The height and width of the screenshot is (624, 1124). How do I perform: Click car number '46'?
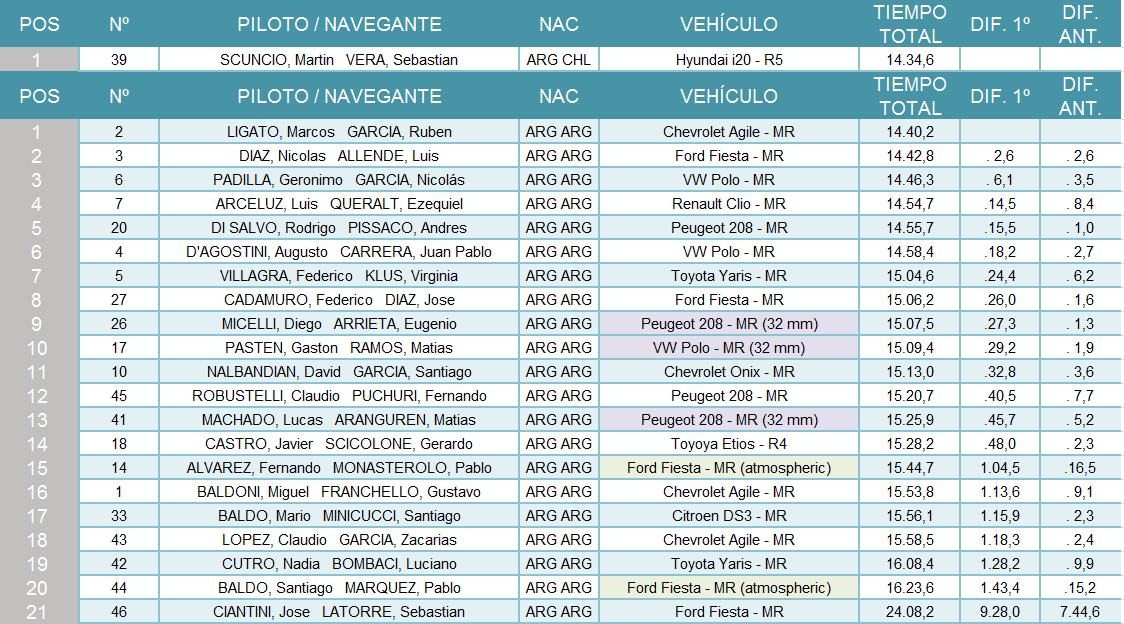(119, 613)
